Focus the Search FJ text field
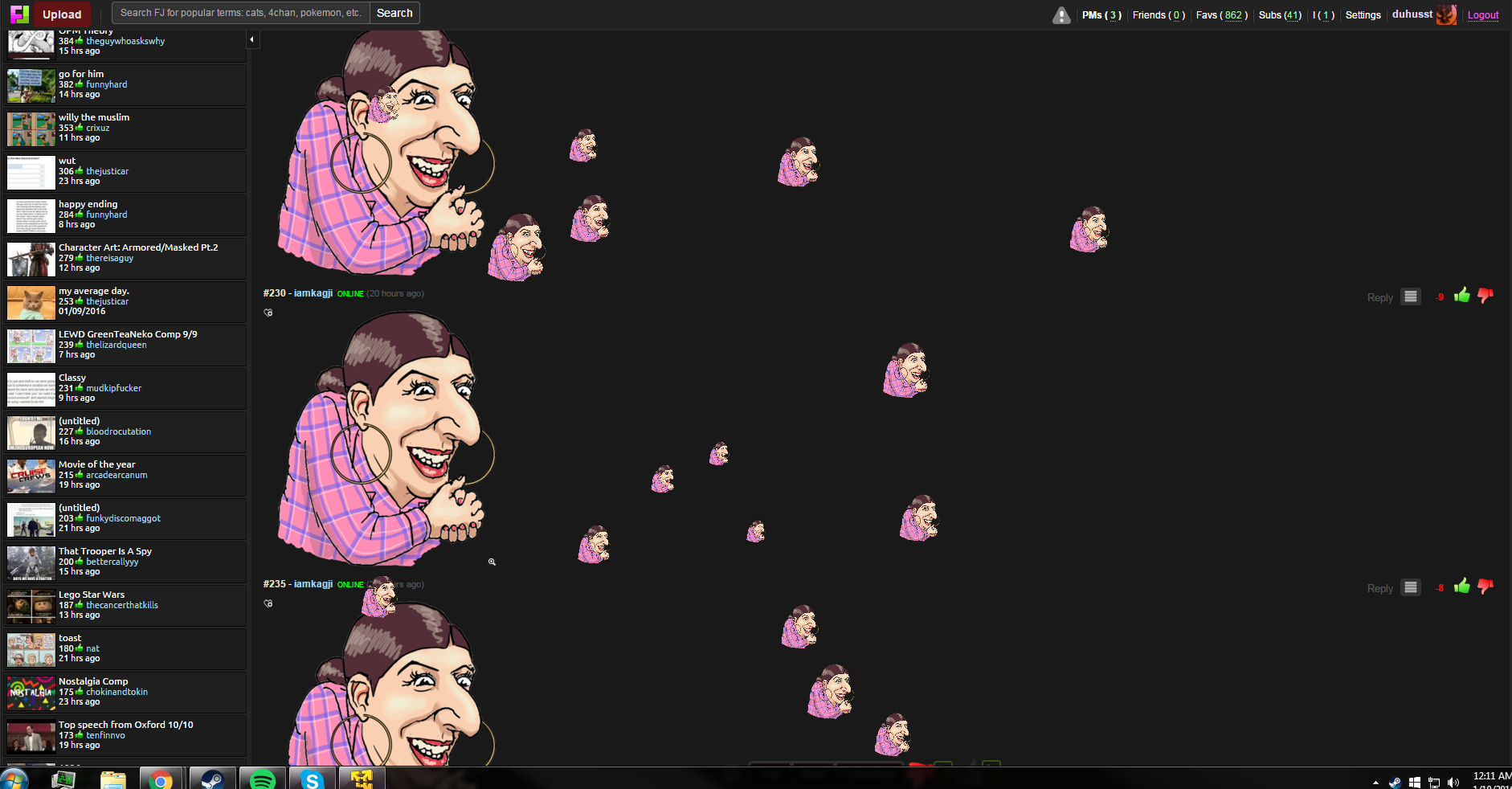Screen dimensions: 1512x789 tap(240, 13)
